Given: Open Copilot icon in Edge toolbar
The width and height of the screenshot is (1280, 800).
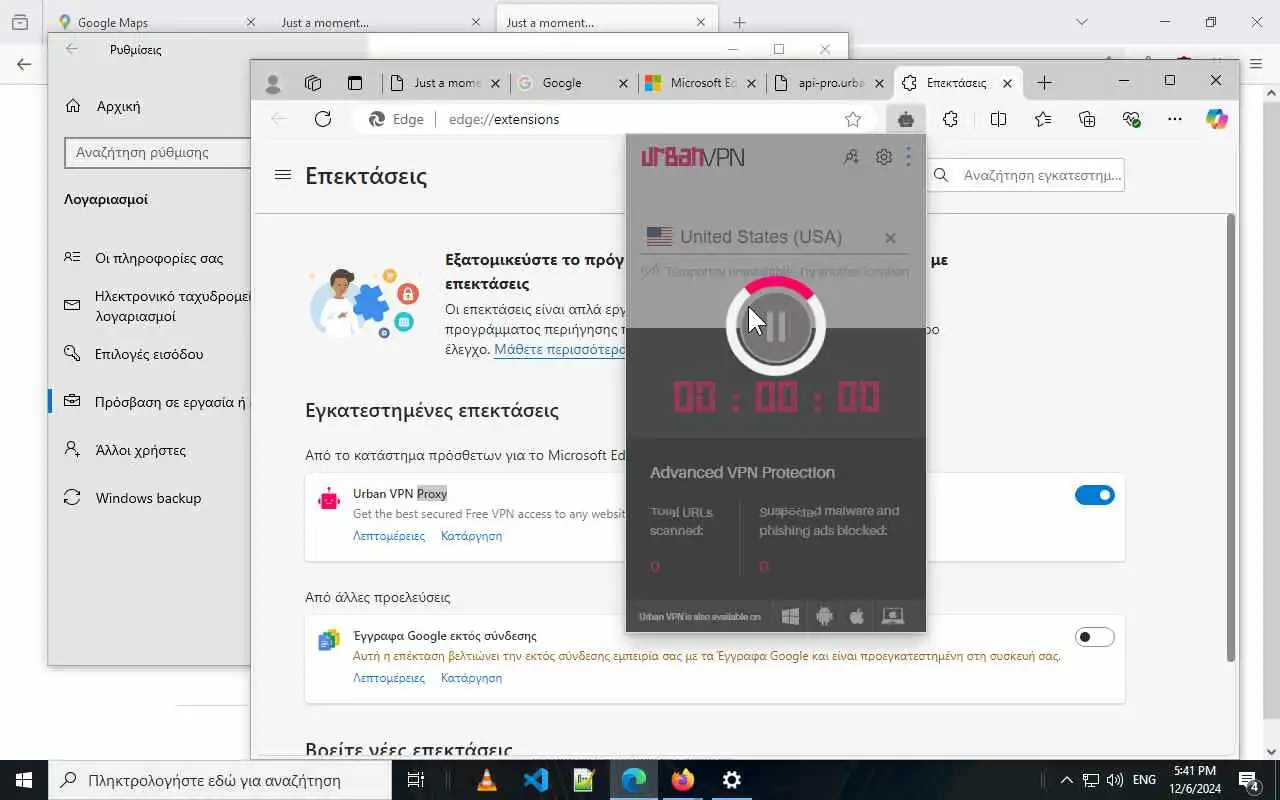Looking at the screenshot, I should (x=1216, y=119).
